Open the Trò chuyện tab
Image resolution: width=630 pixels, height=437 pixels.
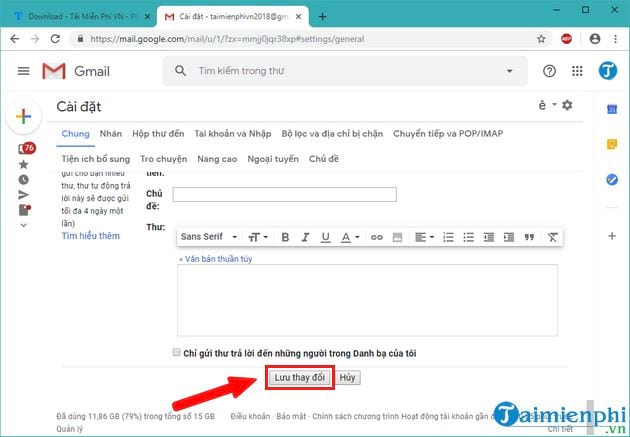click(164, 159)
